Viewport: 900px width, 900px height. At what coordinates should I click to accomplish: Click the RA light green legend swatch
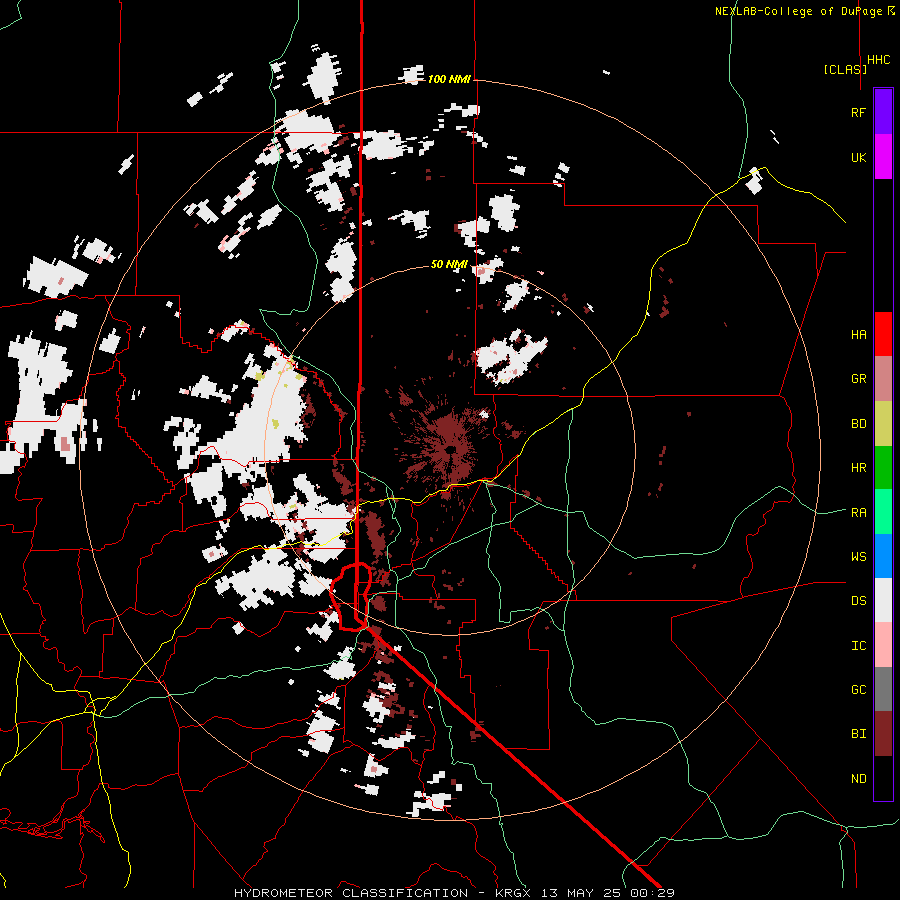point(883,512)
